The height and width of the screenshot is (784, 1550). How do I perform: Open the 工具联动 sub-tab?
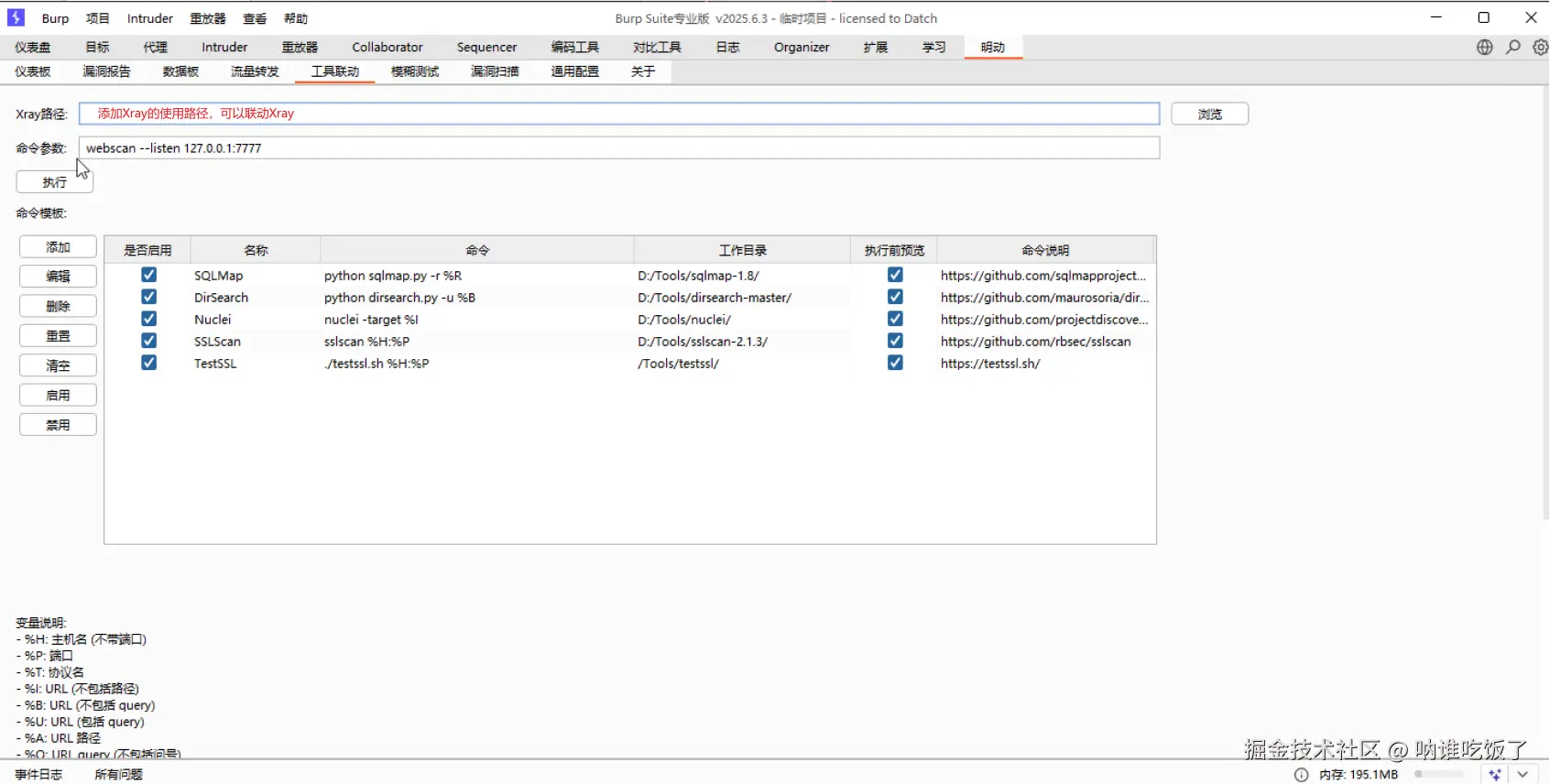click(335, 71)
